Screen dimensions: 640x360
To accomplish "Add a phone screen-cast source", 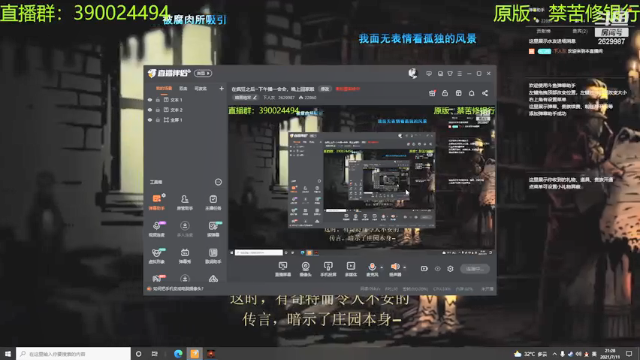I will click(x=328, y=269).
